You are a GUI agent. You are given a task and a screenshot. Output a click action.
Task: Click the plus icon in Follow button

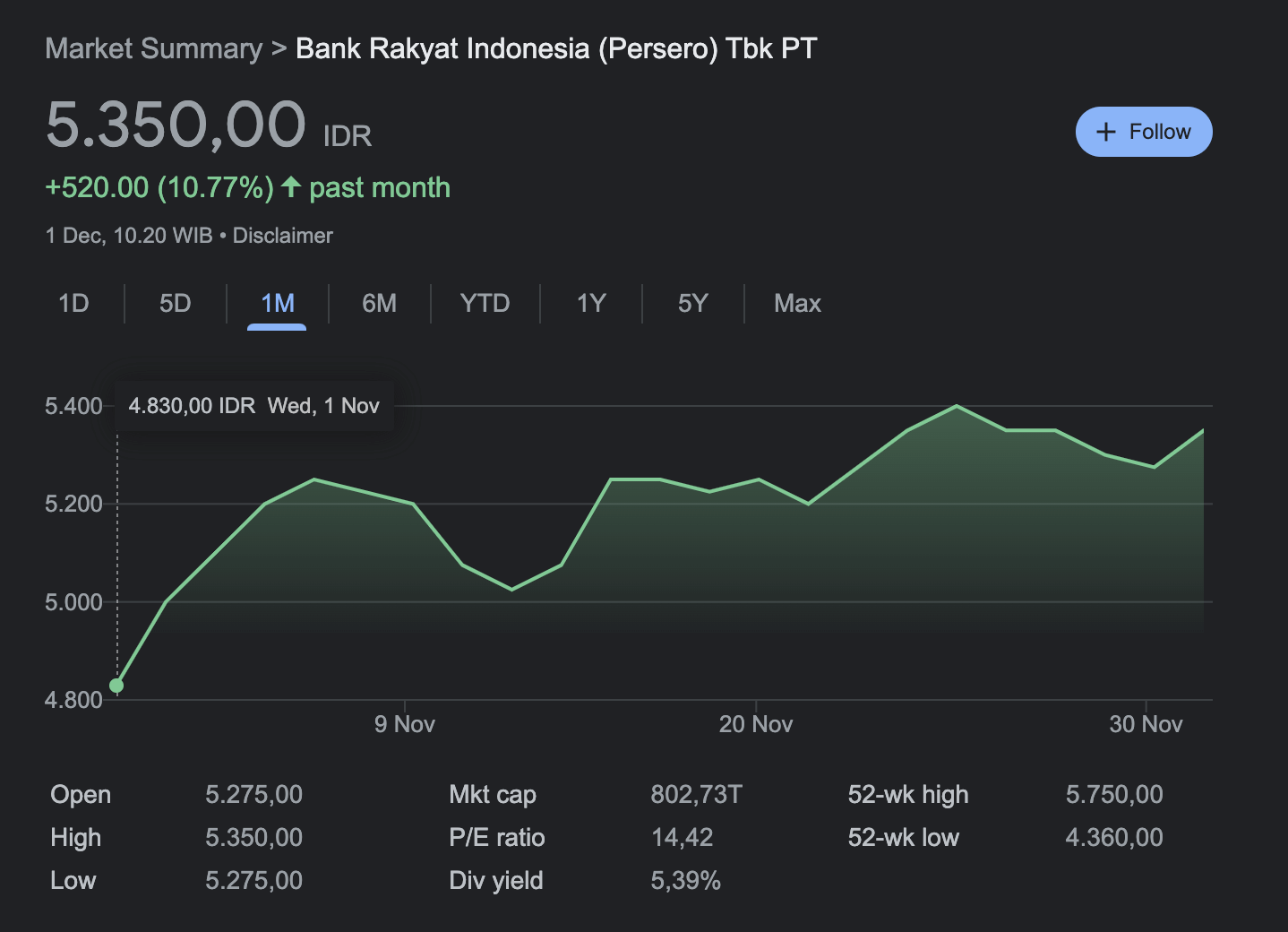[1107, 131]
